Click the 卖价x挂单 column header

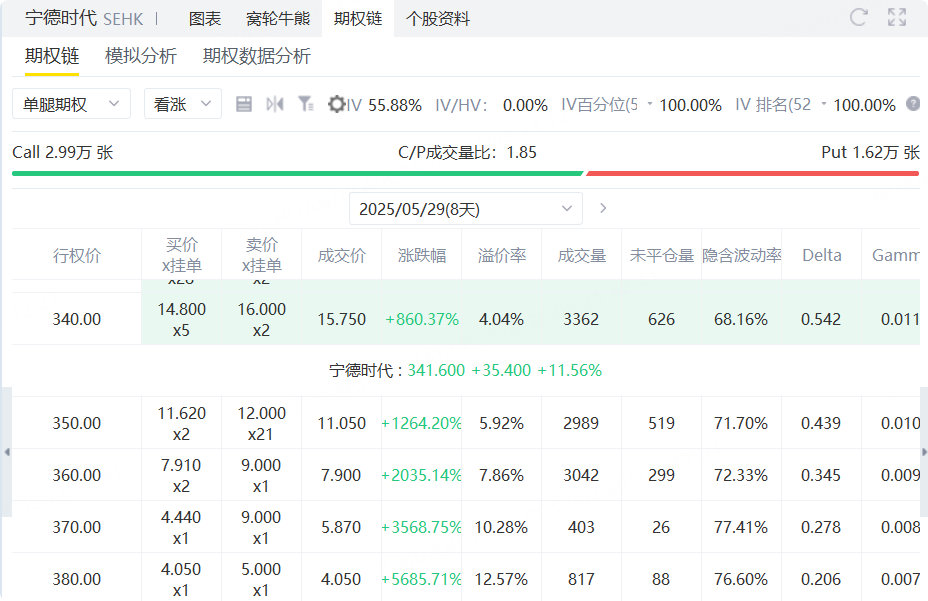tap(262, 255)
